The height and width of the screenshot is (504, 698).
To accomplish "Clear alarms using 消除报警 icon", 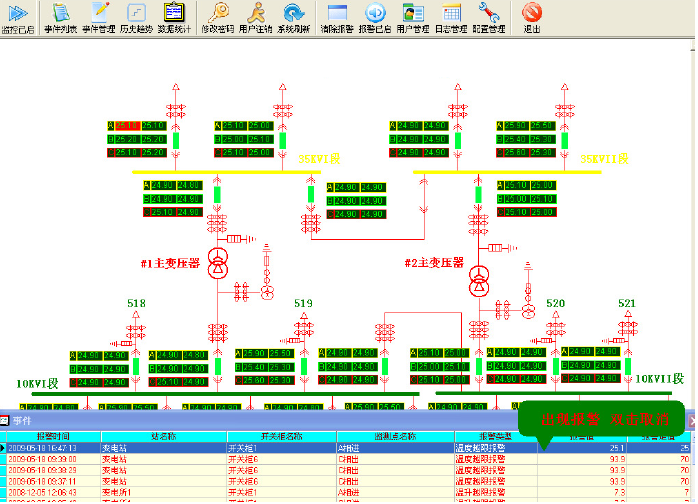I will point(337,17).
